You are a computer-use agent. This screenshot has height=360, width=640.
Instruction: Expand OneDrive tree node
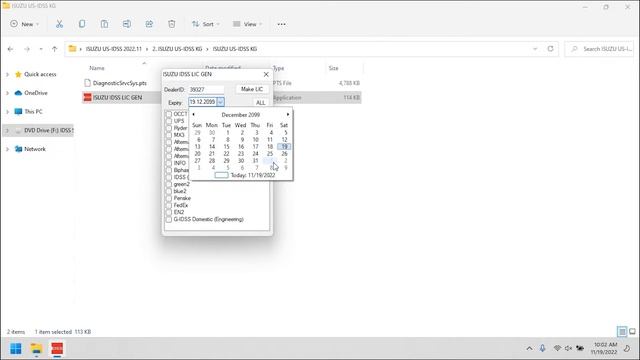[x=7, y=93]
